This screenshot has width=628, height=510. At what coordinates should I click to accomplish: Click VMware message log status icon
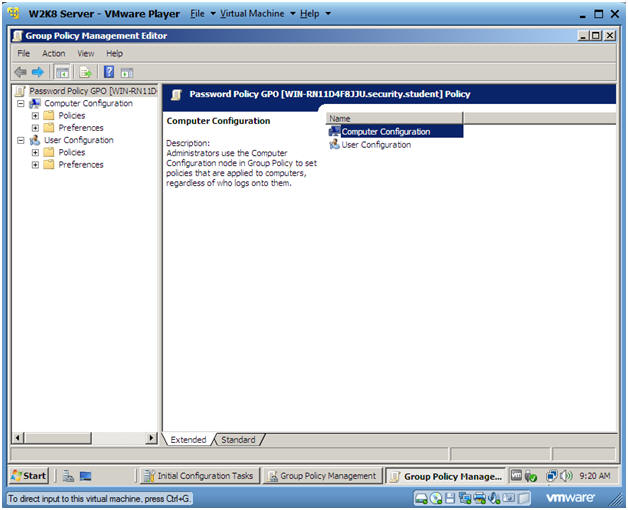[x=523, y=498]
